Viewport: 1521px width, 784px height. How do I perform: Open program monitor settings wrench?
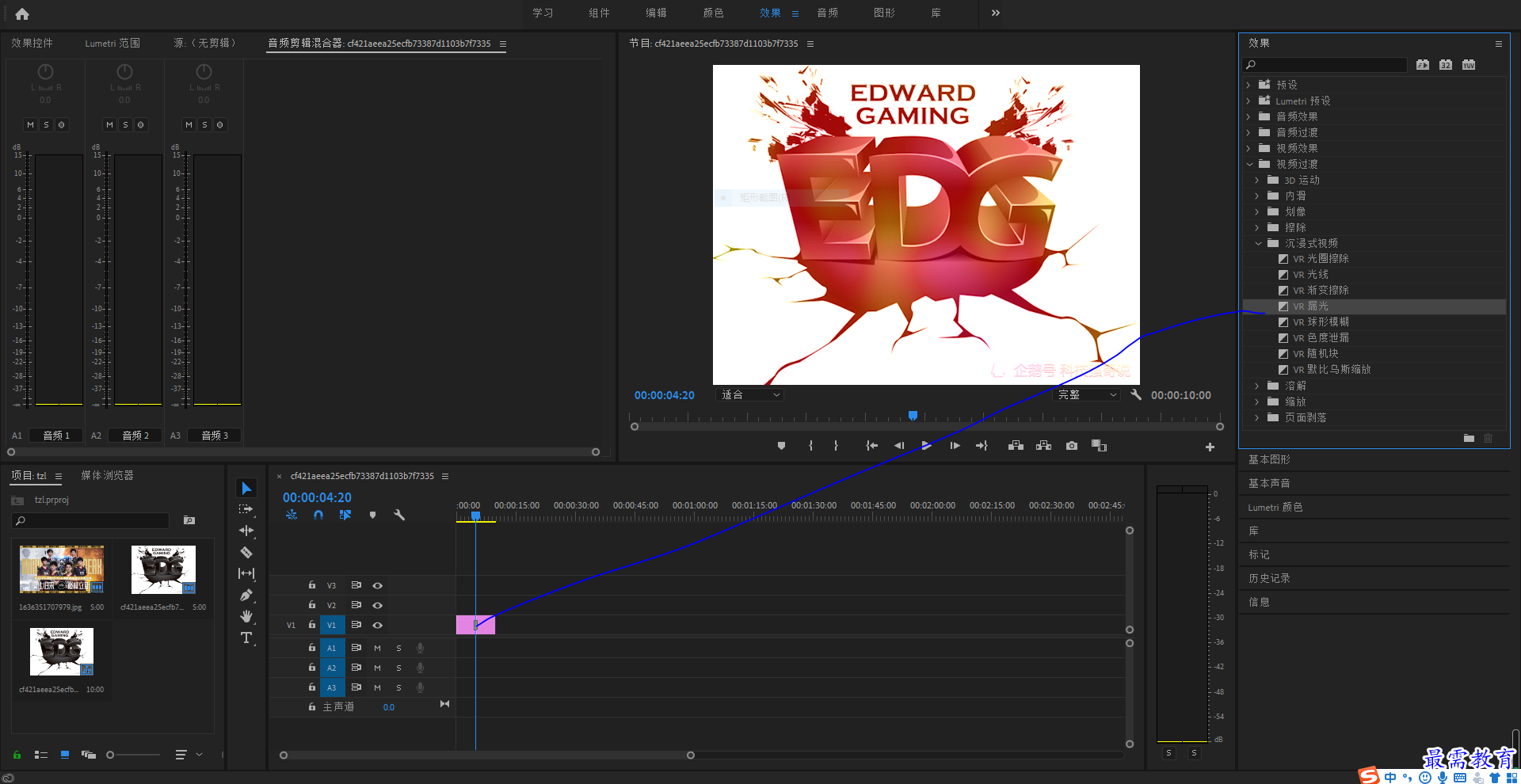(1135, 394)
